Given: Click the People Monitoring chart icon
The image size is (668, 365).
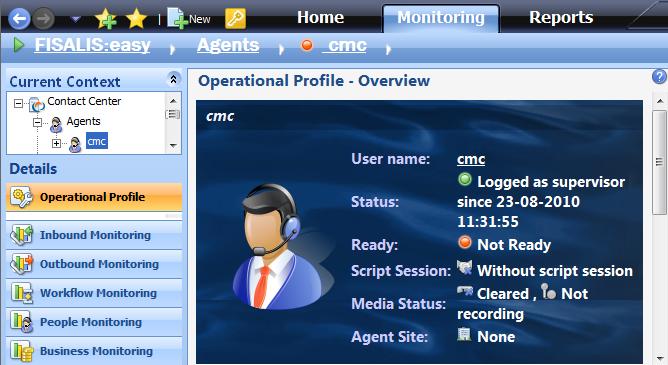Looking at the screenshot, I should pos(21,322).
